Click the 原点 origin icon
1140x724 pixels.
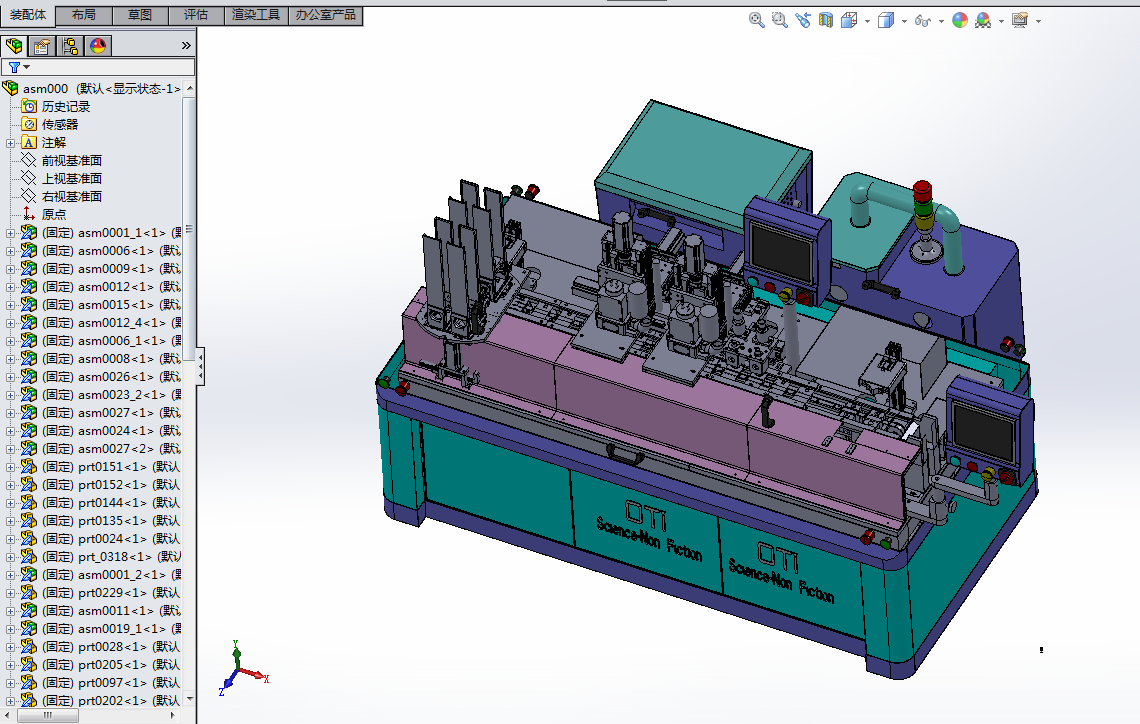coord(29,214)
